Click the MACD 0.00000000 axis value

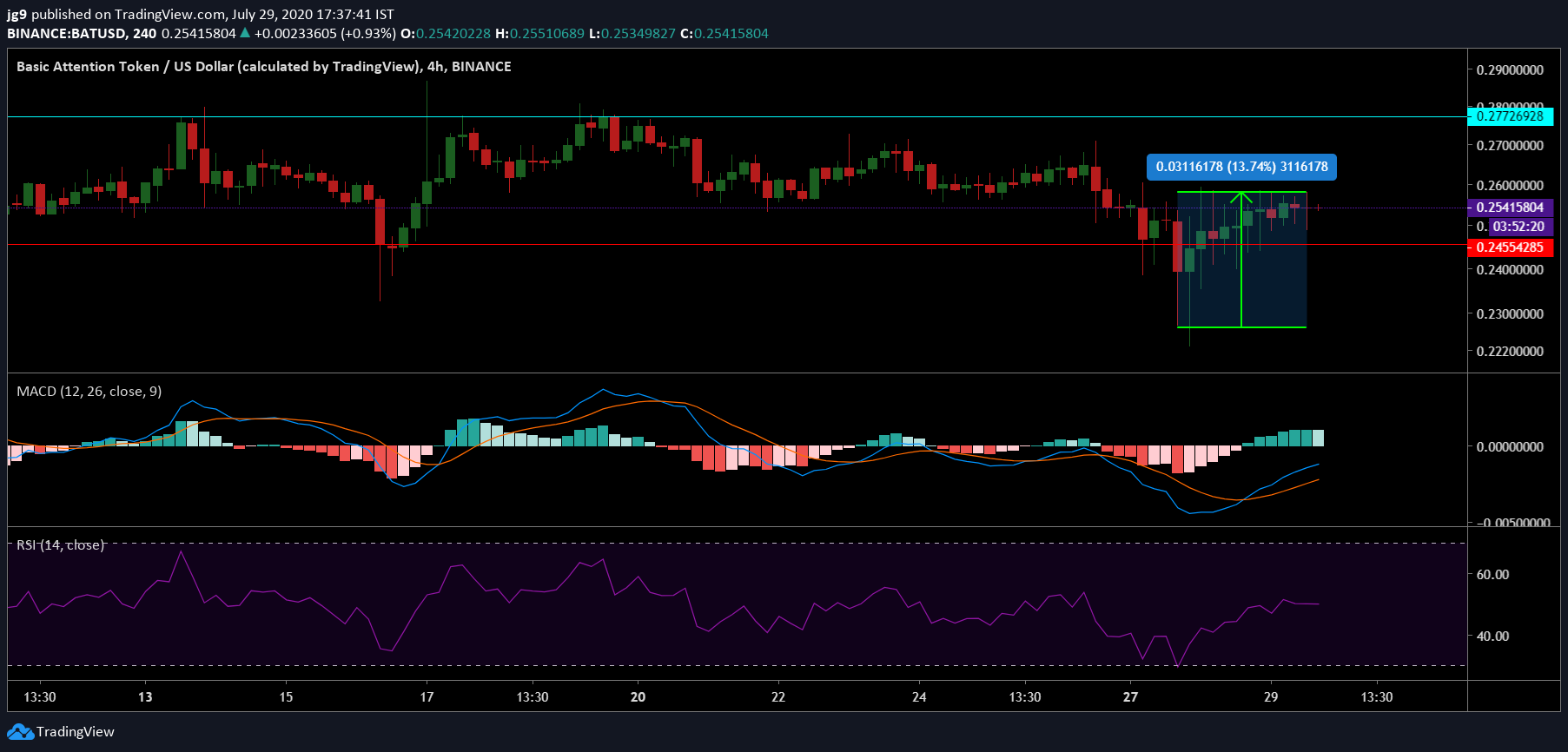pos(1510,447)
